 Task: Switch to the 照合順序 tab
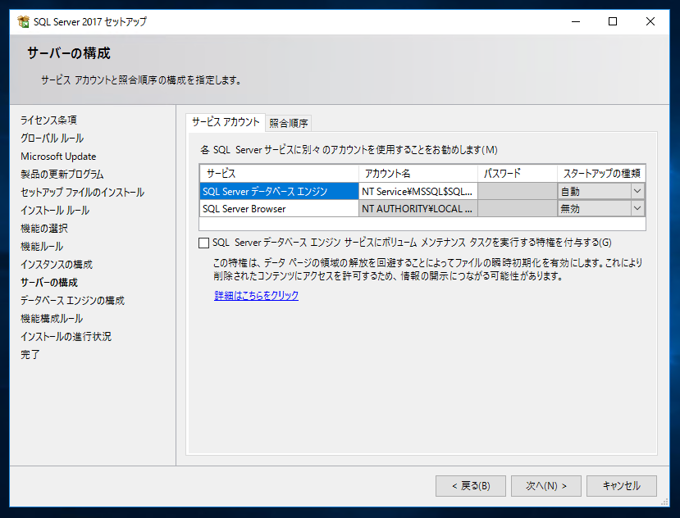click(288, 123)
